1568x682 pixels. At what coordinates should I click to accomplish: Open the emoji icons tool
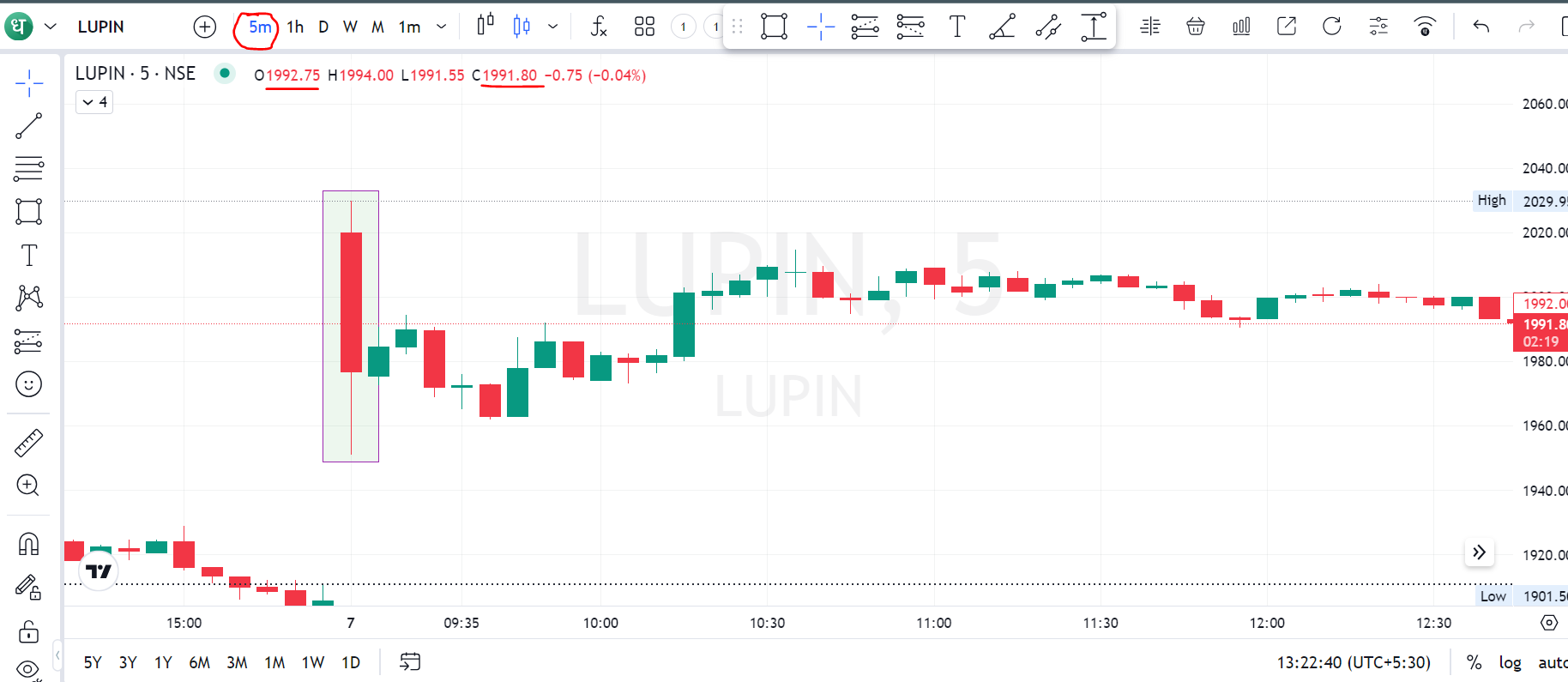[29, 384]
